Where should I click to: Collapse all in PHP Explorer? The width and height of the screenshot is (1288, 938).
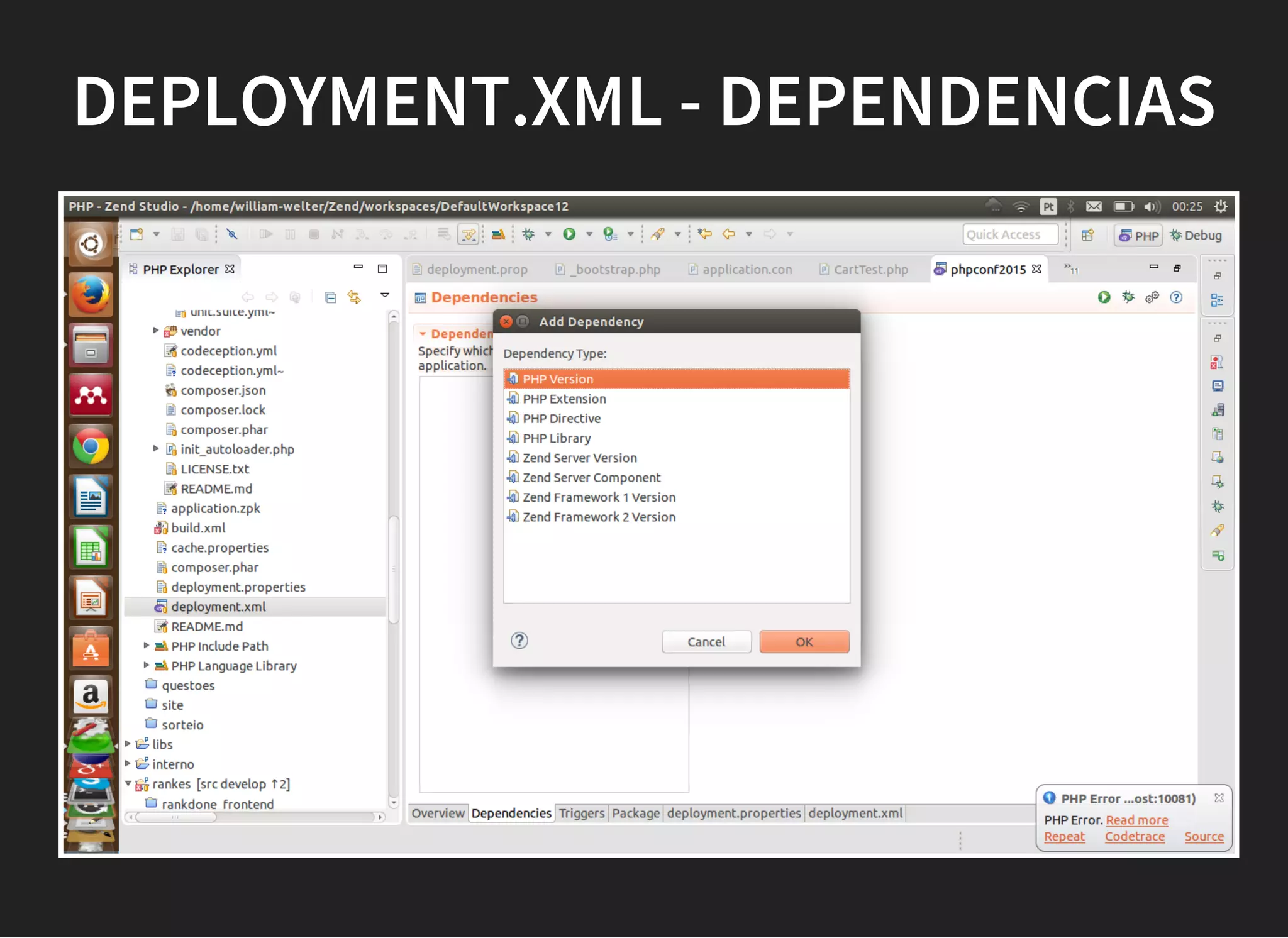click(x=331, y=297)
